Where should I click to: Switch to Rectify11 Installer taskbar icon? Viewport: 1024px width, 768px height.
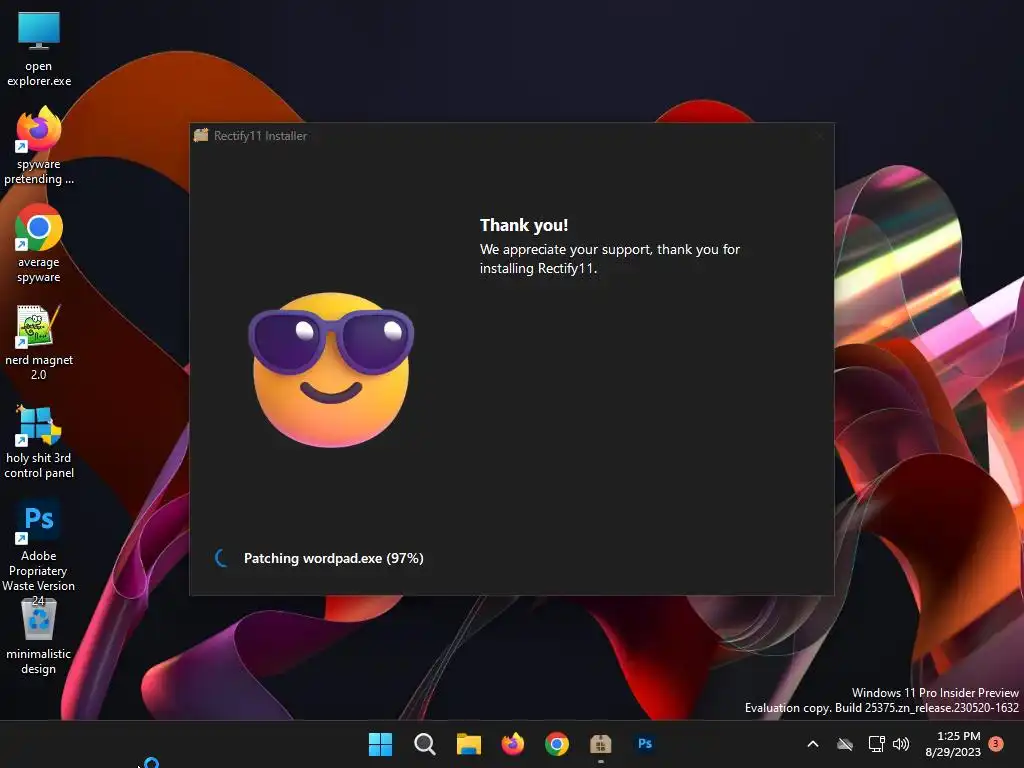point(600,744)
